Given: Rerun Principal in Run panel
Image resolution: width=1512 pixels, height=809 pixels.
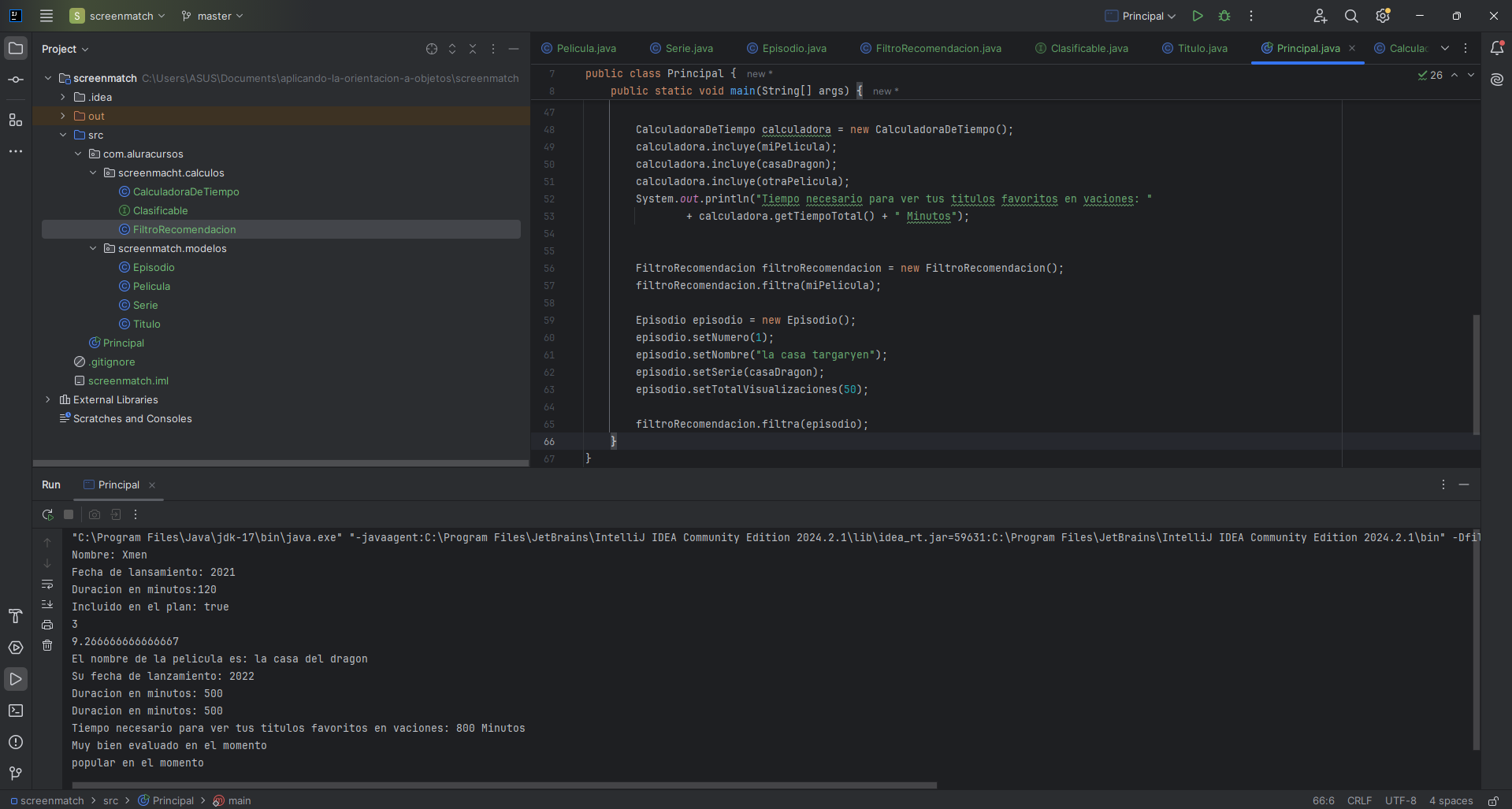Looking at the screenshot, I should 47,514.
